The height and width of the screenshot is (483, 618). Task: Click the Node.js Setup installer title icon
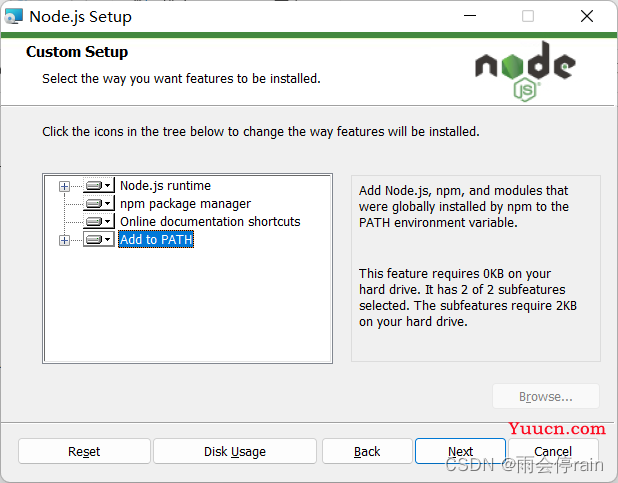(13, 17)
